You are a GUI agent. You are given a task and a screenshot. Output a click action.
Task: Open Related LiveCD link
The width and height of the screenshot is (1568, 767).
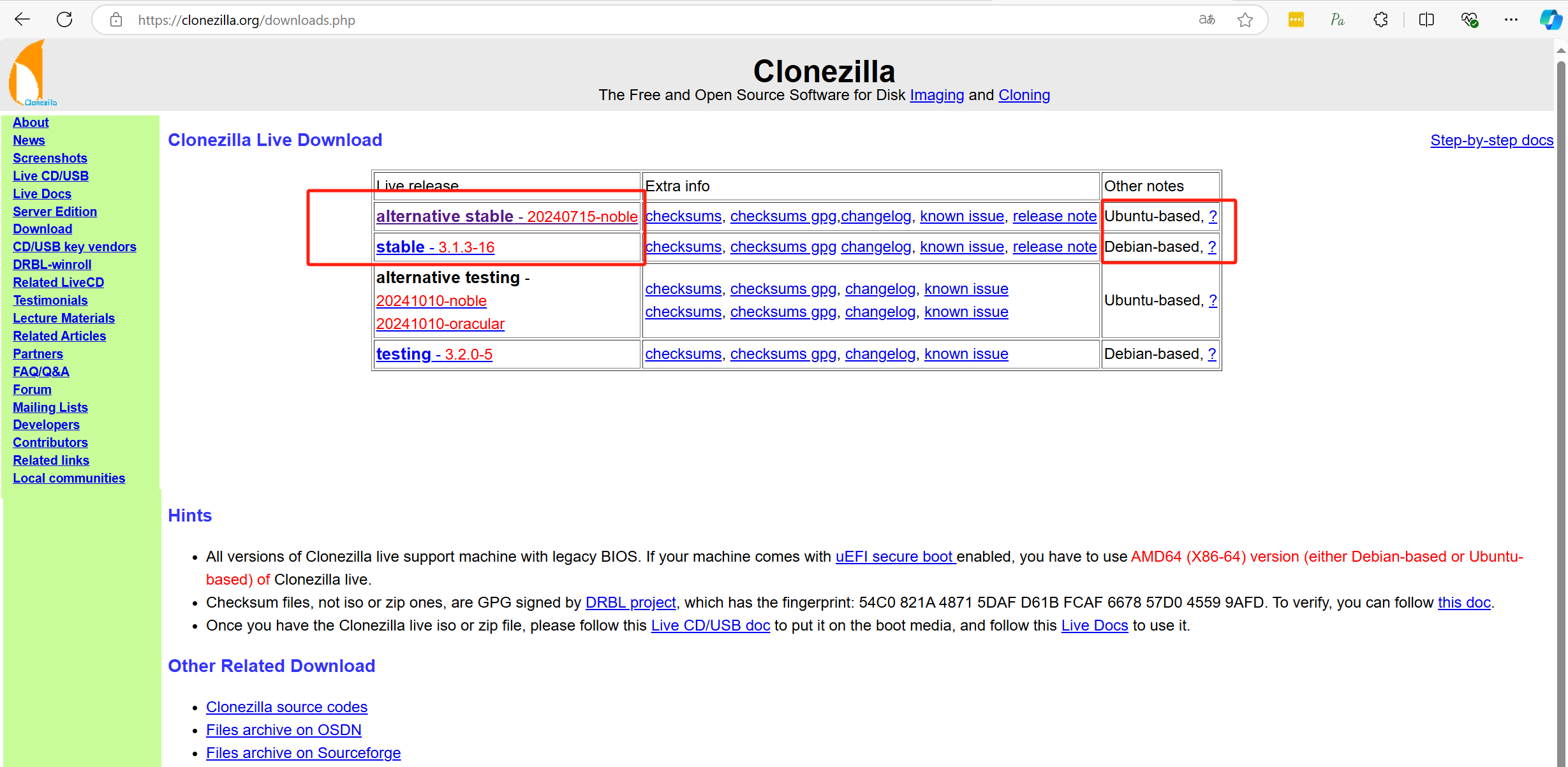tap(58, 282)
